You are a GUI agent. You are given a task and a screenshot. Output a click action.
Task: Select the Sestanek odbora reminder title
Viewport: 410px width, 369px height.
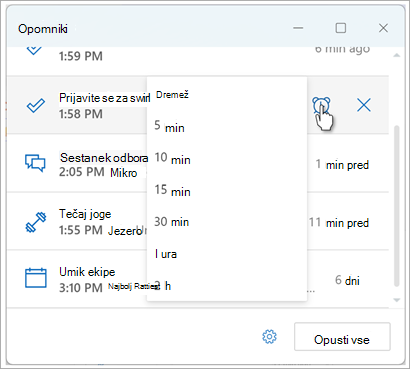(104, 157)
